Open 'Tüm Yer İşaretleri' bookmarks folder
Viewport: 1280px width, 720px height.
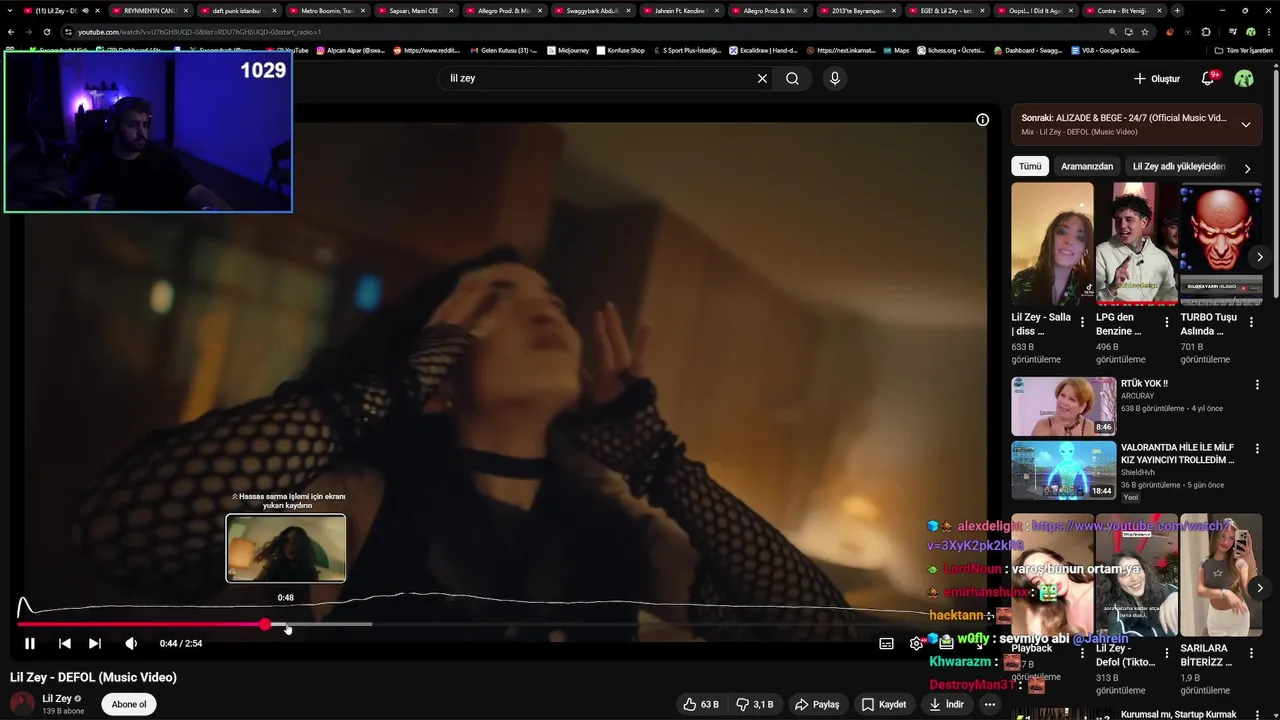click(x=1243, y=50)
